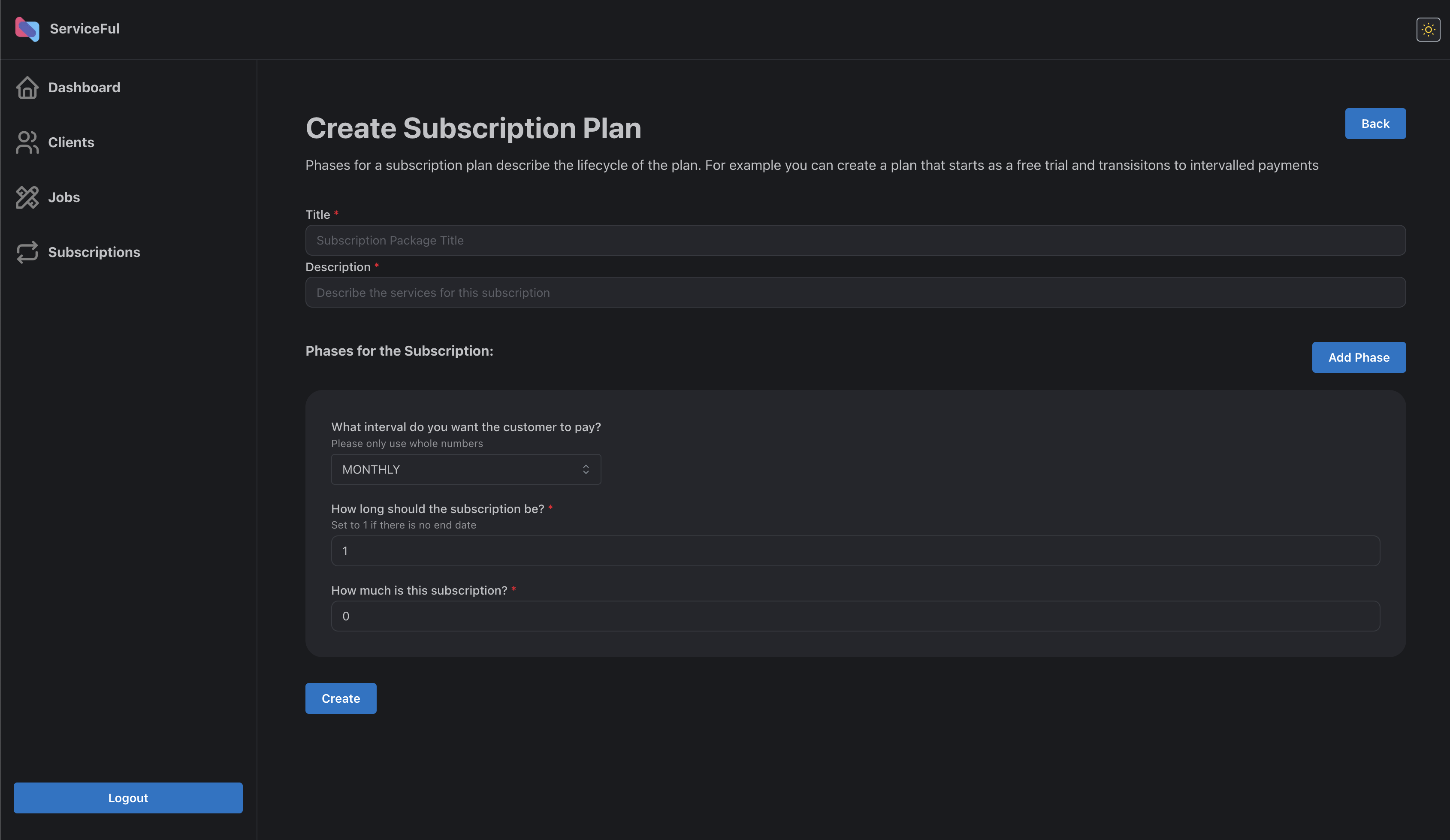Screen dimensions: 1450x840
Task: Toggle light mode with sun icon
Action: click(x=1428, y=29)
